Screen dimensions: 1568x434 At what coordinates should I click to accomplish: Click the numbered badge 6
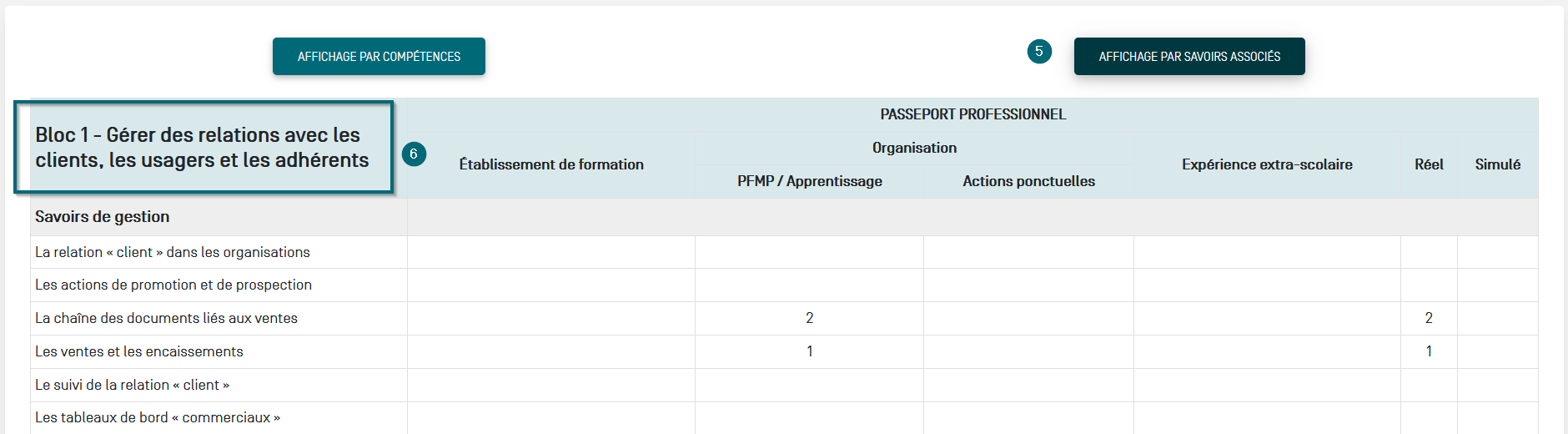pos(414,154)
